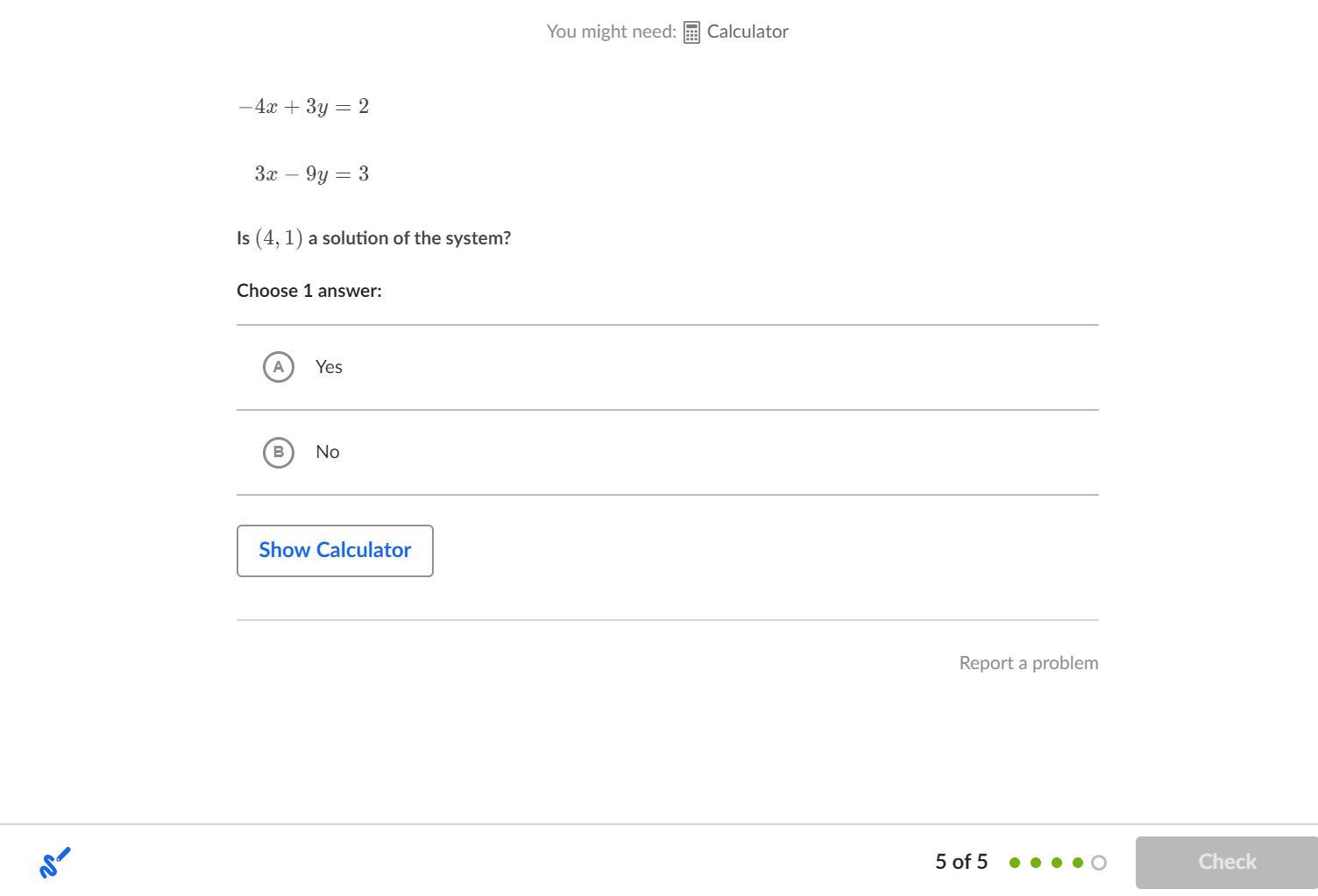This screenshot has height=896, width=1318.
Task: Click the first green progress dot
Action: [x=1015, y=863]
